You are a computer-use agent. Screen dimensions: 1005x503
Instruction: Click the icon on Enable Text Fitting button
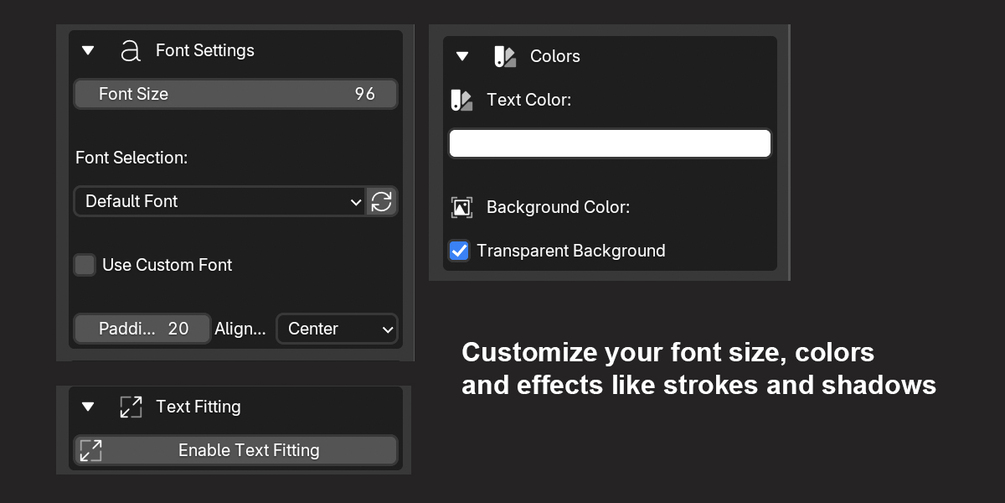point(91,450)
